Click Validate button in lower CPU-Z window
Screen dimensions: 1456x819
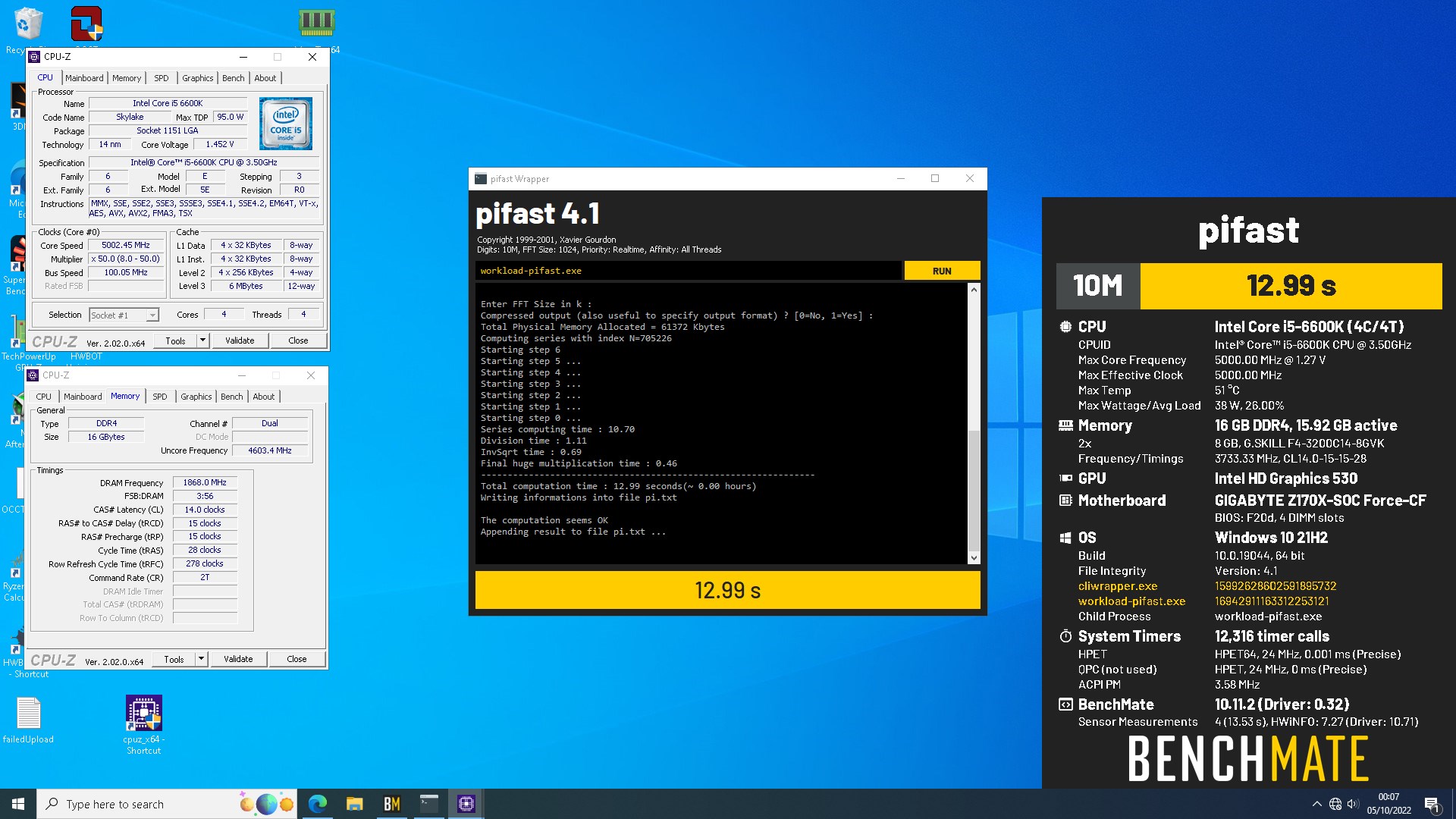click(238, 659)
